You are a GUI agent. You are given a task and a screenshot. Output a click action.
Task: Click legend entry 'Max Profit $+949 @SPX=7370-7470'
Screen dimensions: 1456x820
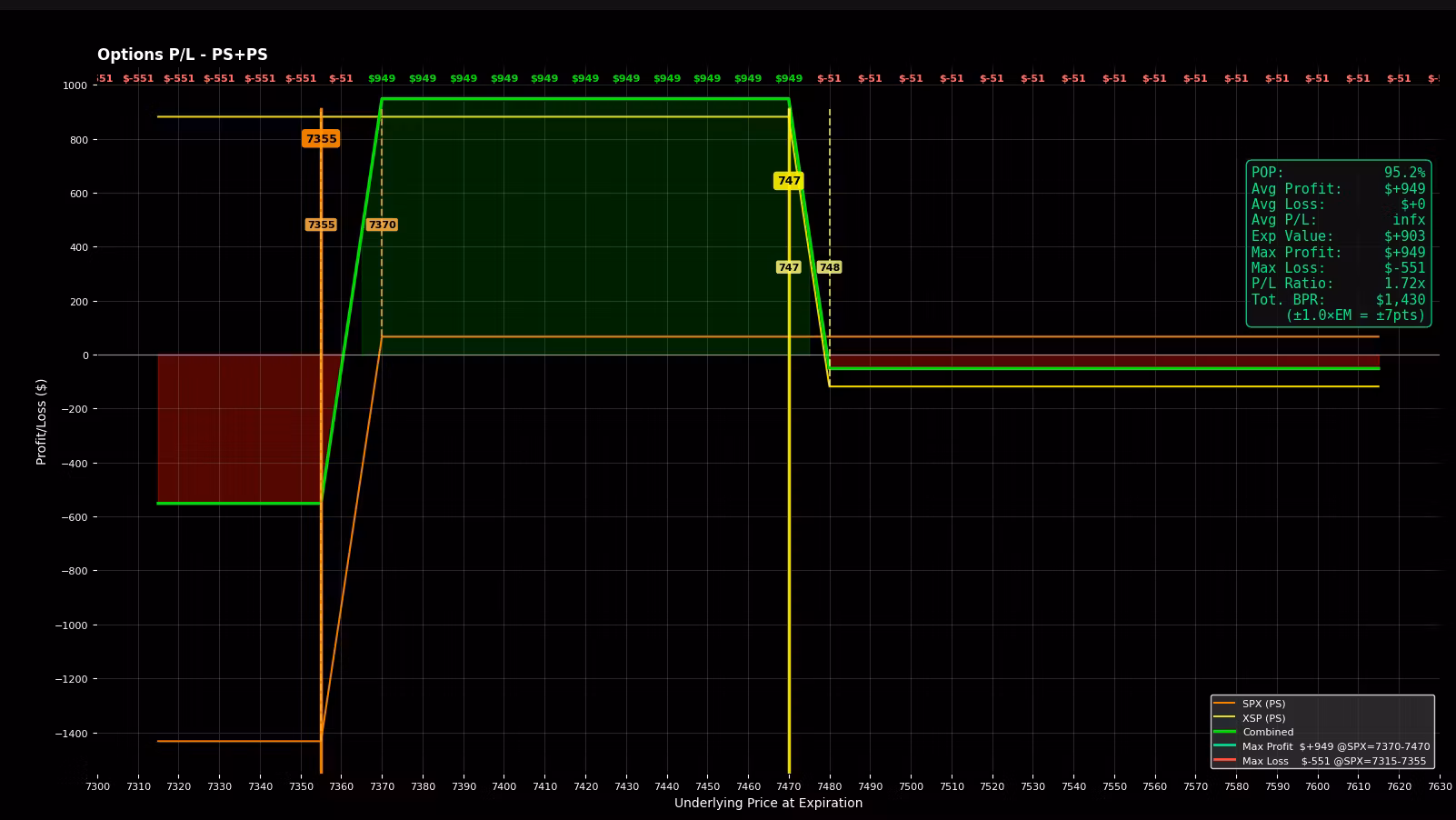coord(1321,746)
